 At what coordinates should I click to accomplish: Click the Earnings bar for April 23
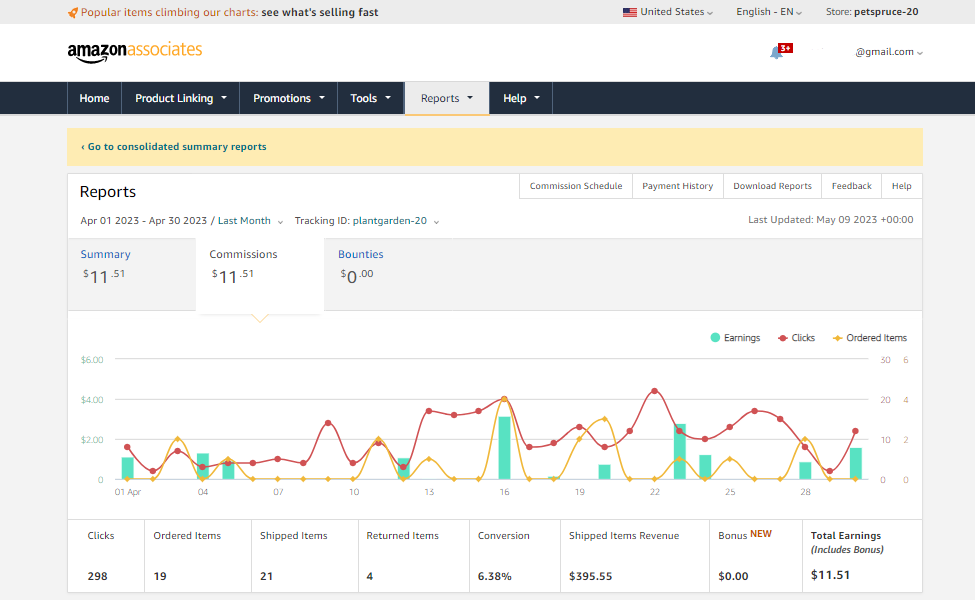tap(680, 451)
